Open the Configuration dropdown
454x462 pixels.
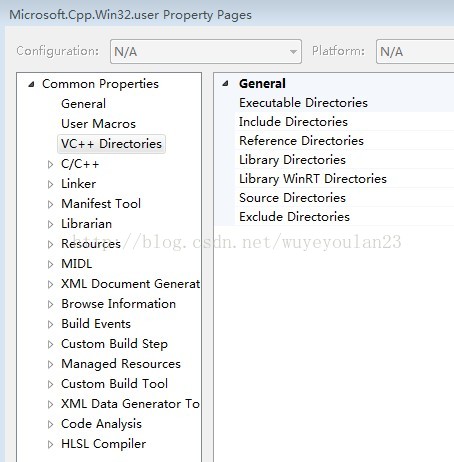(206, 52)
